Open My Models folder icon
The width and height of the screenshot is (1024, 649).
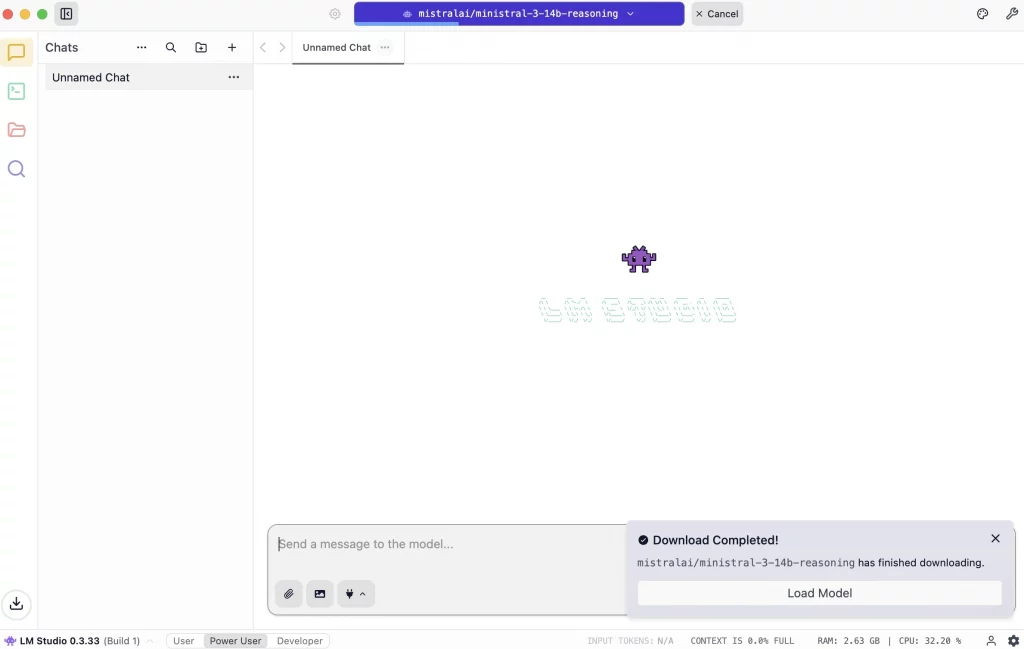click(x=16, y=130)
